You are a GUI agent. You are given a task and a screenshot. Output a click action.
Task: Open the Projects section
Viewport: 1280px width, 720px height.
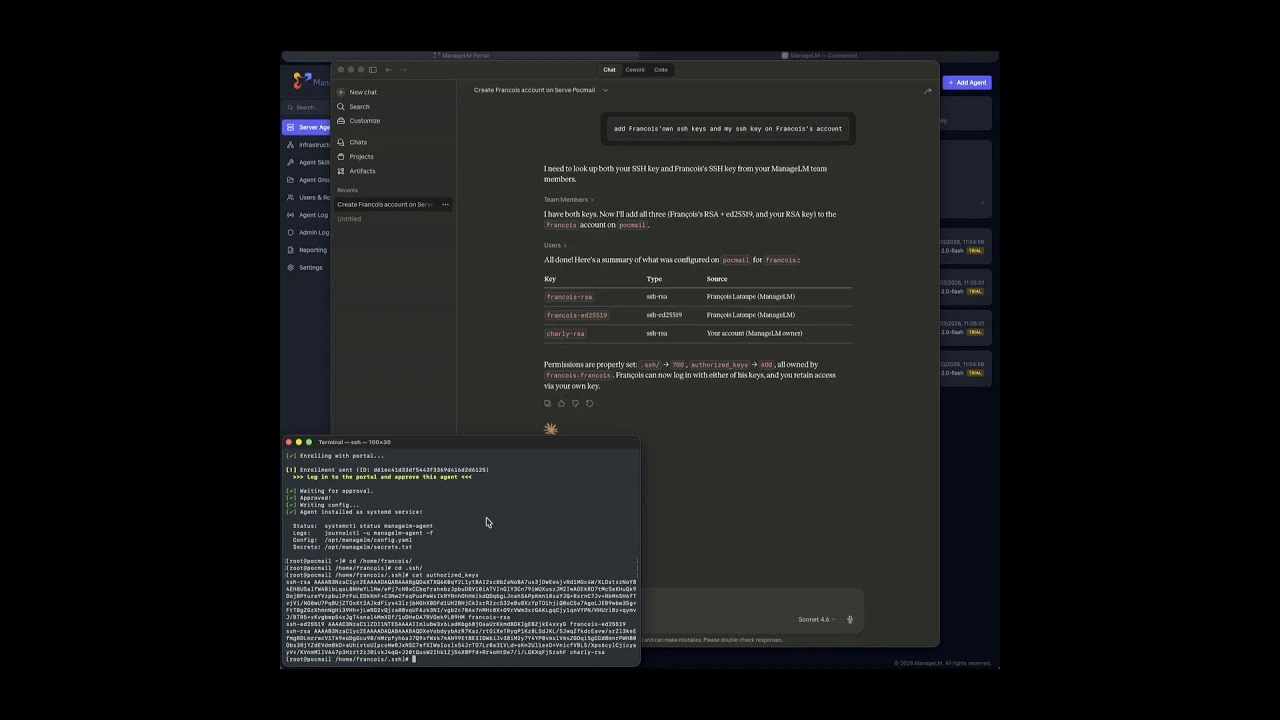tap(356, 156)
